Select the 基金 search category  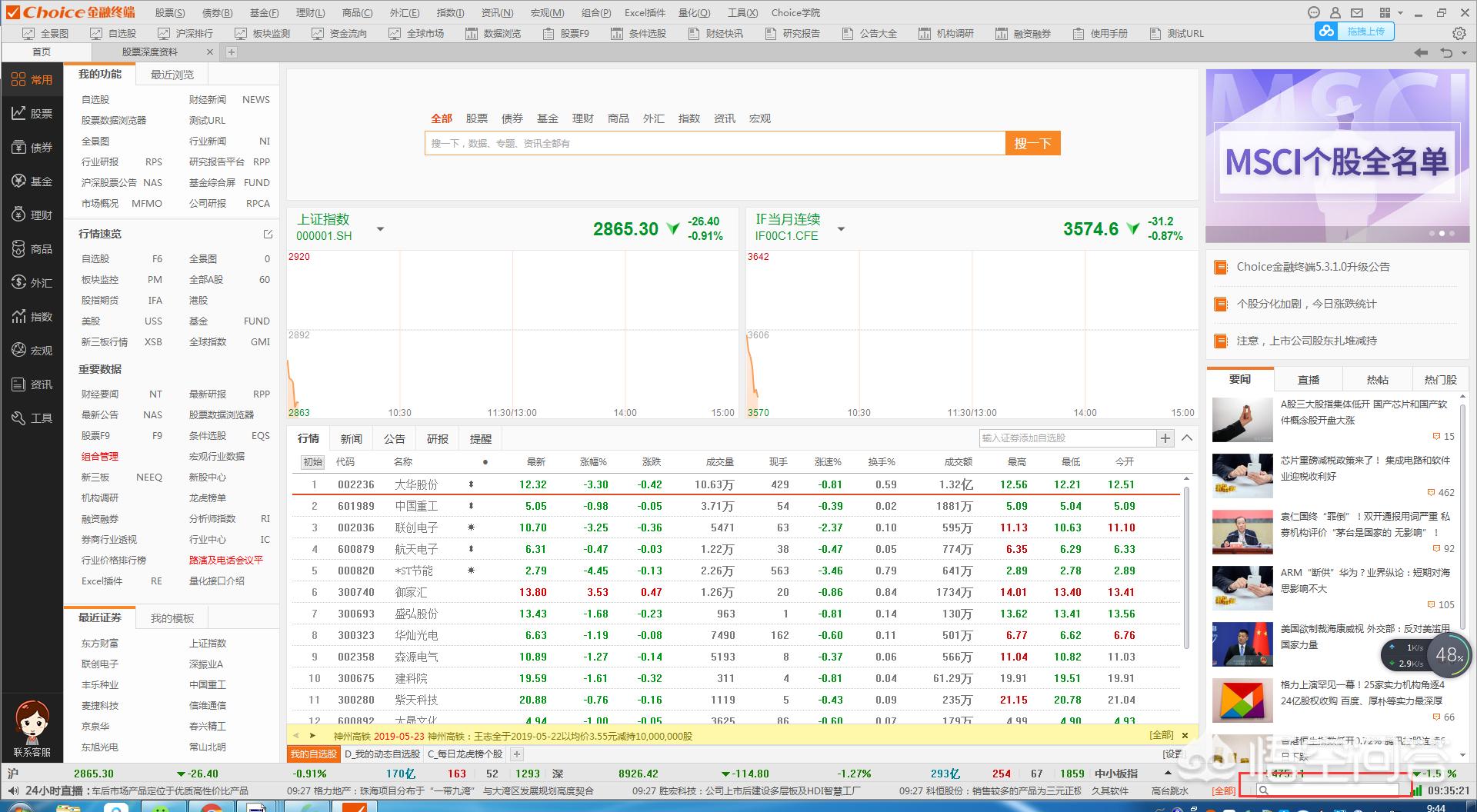pos(548,118)
